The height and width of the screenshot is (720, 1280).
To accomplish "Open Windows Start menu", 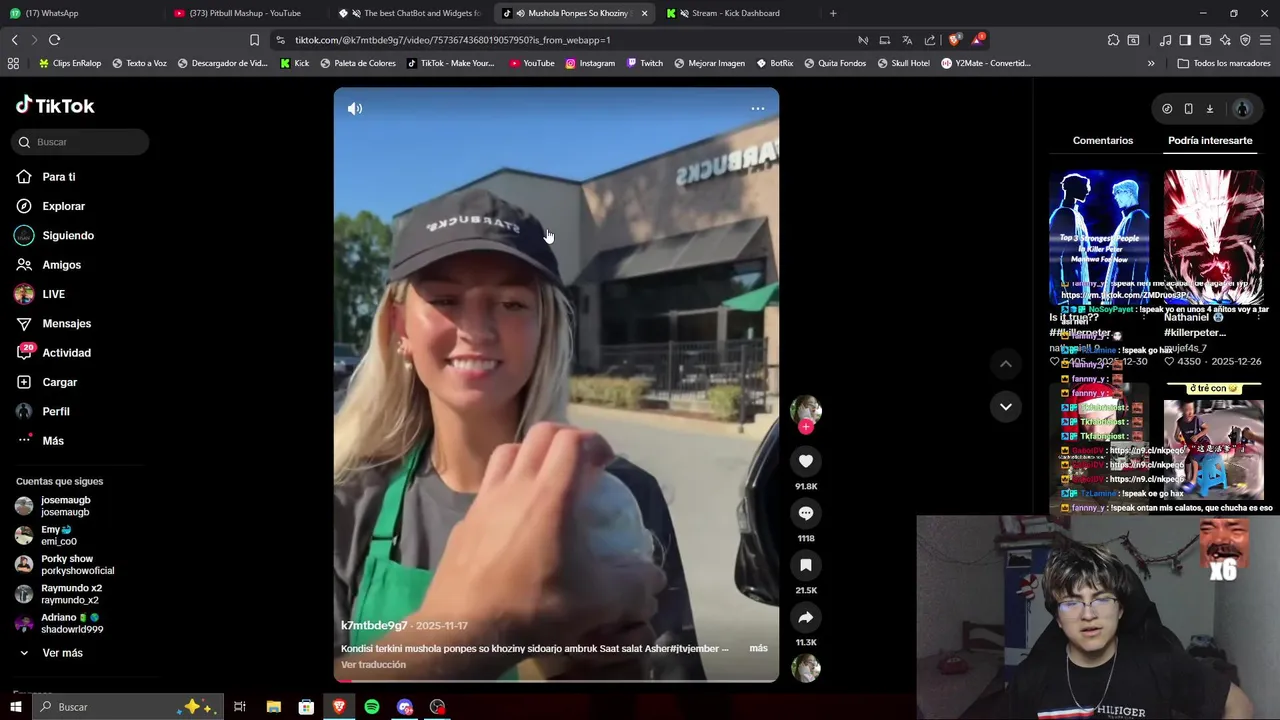I will 15,707.
